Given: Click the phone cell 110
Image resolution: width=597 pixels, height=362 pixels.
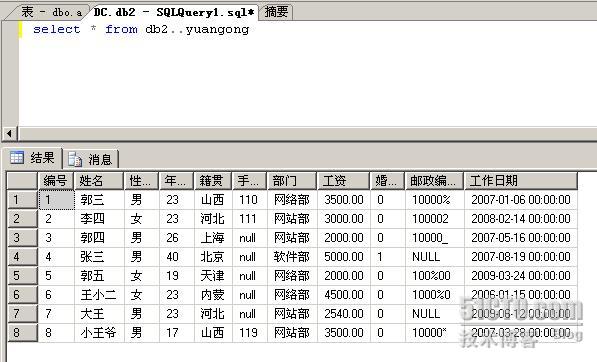Looking at the screenshot, I should 249,200.
